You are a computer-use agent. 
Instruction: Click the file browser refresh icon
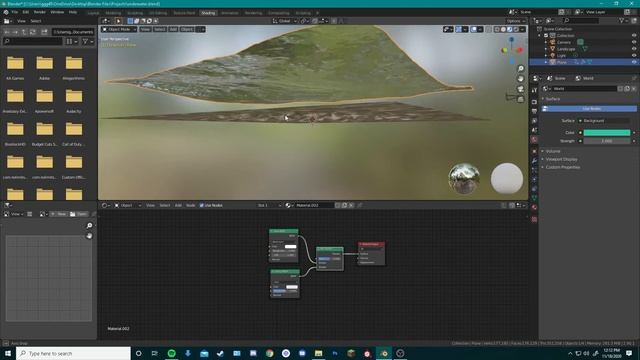point(33,32)
